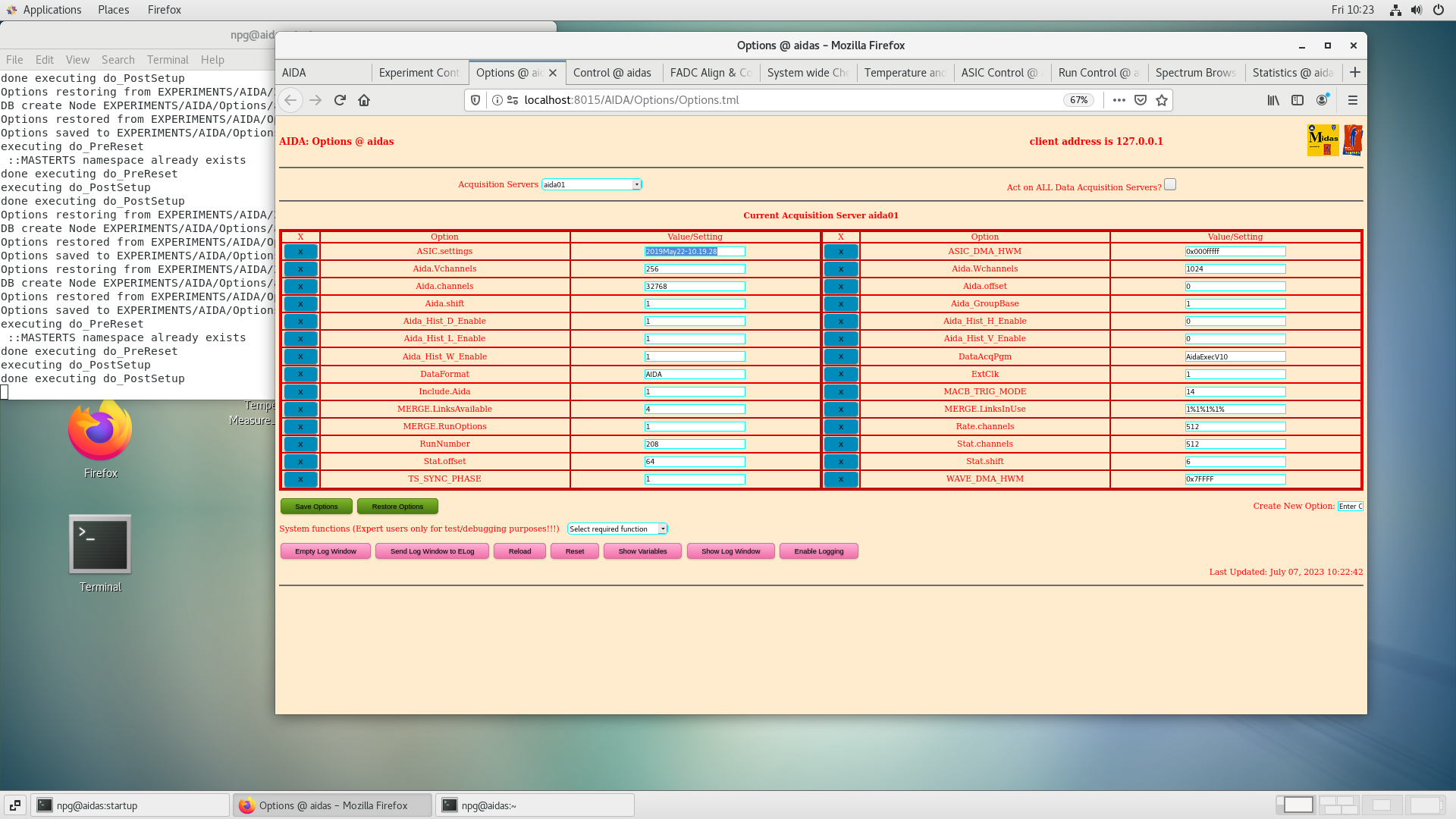
Task: Open the page actions three-dots menu
Action: [1119, 100]
